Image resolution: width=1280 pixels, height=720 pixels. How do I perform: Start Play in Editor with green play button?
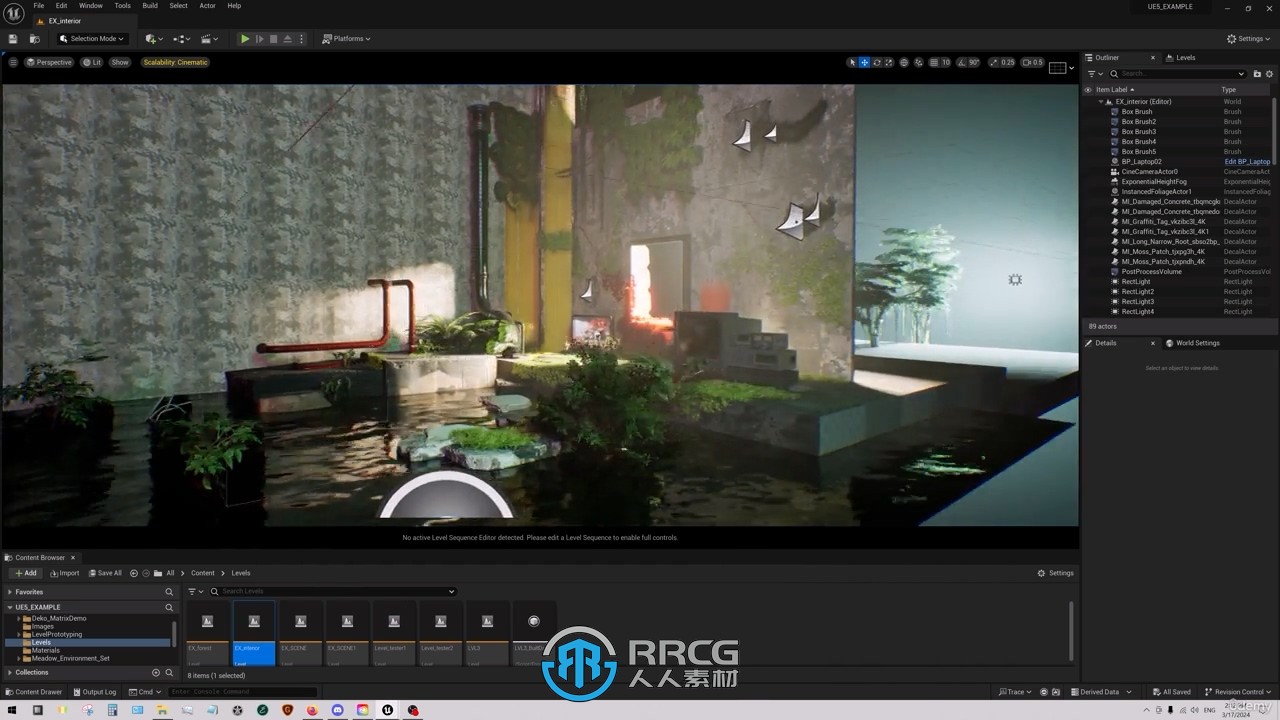coord(245,39)
